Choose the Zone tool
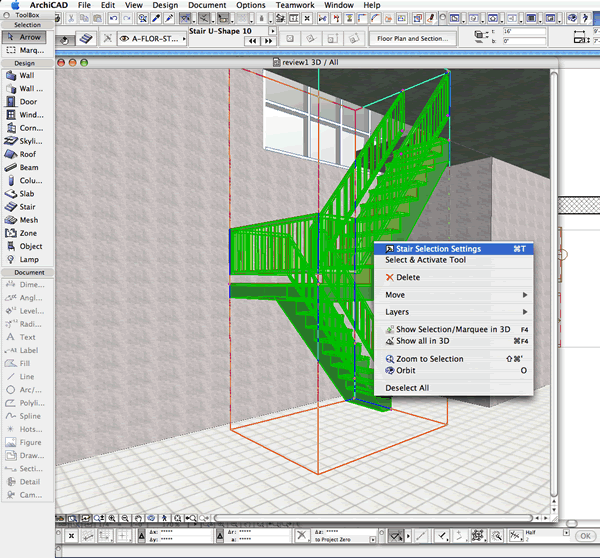600x558 pixels. 27,233
